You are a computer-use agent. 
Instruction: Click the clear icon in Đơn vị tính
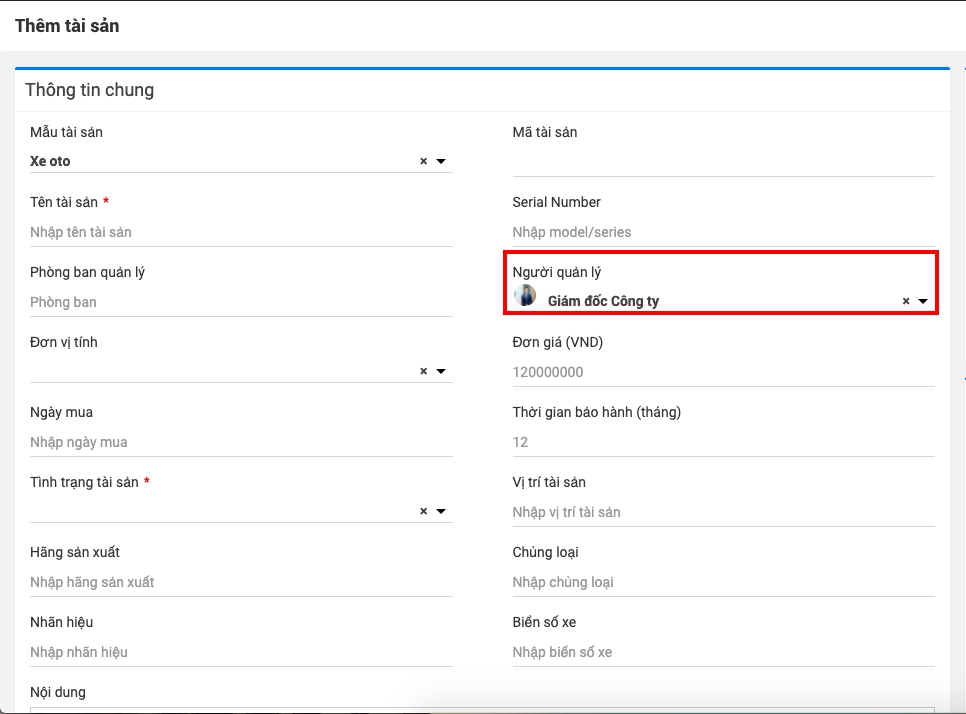point(423,372)
